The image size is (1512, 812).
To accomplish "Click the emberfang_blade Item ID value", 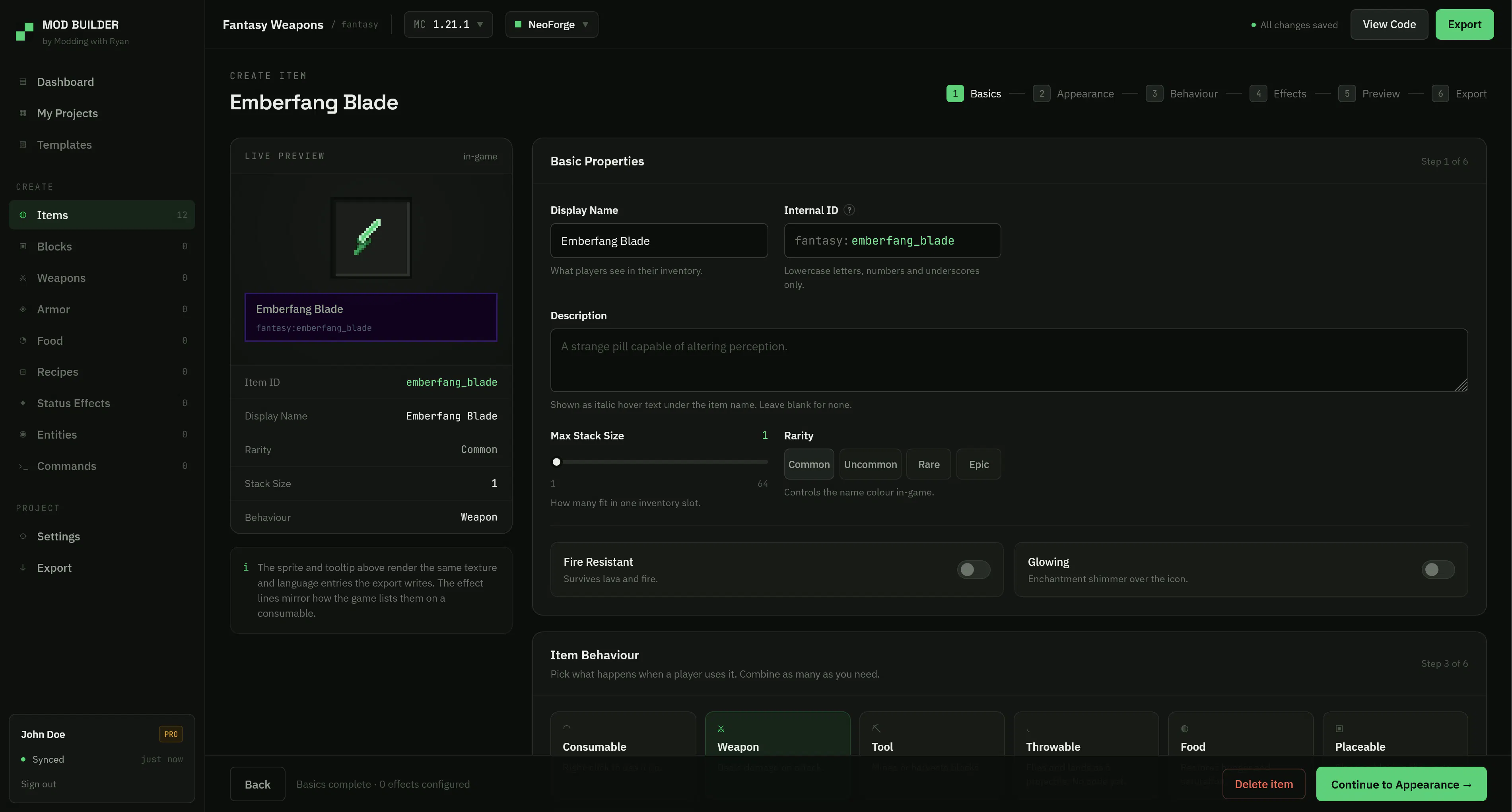I will [451, 382].
